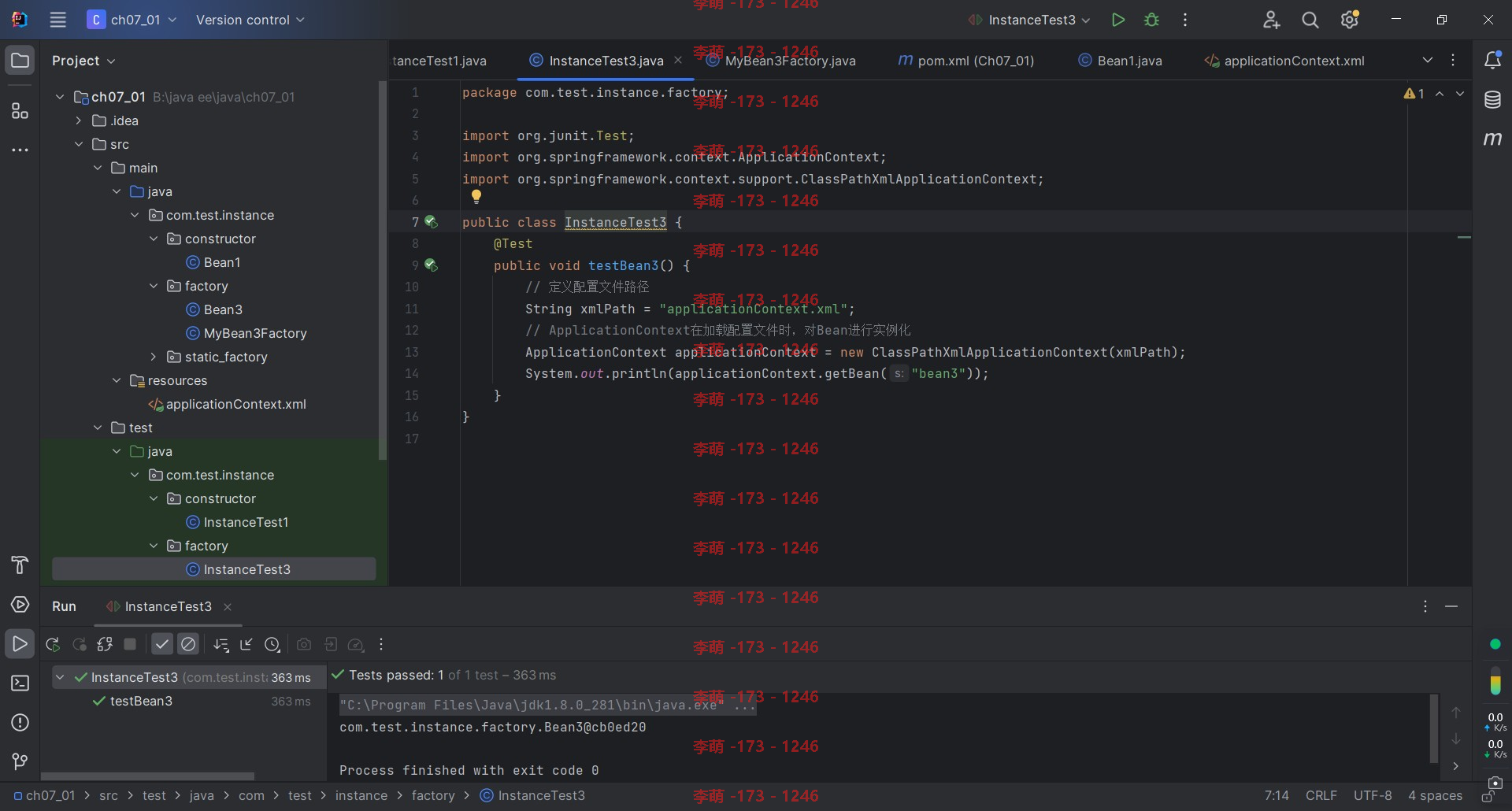The width and height of the screenshot is (1512, 811).
Task: Open the Database tool window
Action: 1492,99
